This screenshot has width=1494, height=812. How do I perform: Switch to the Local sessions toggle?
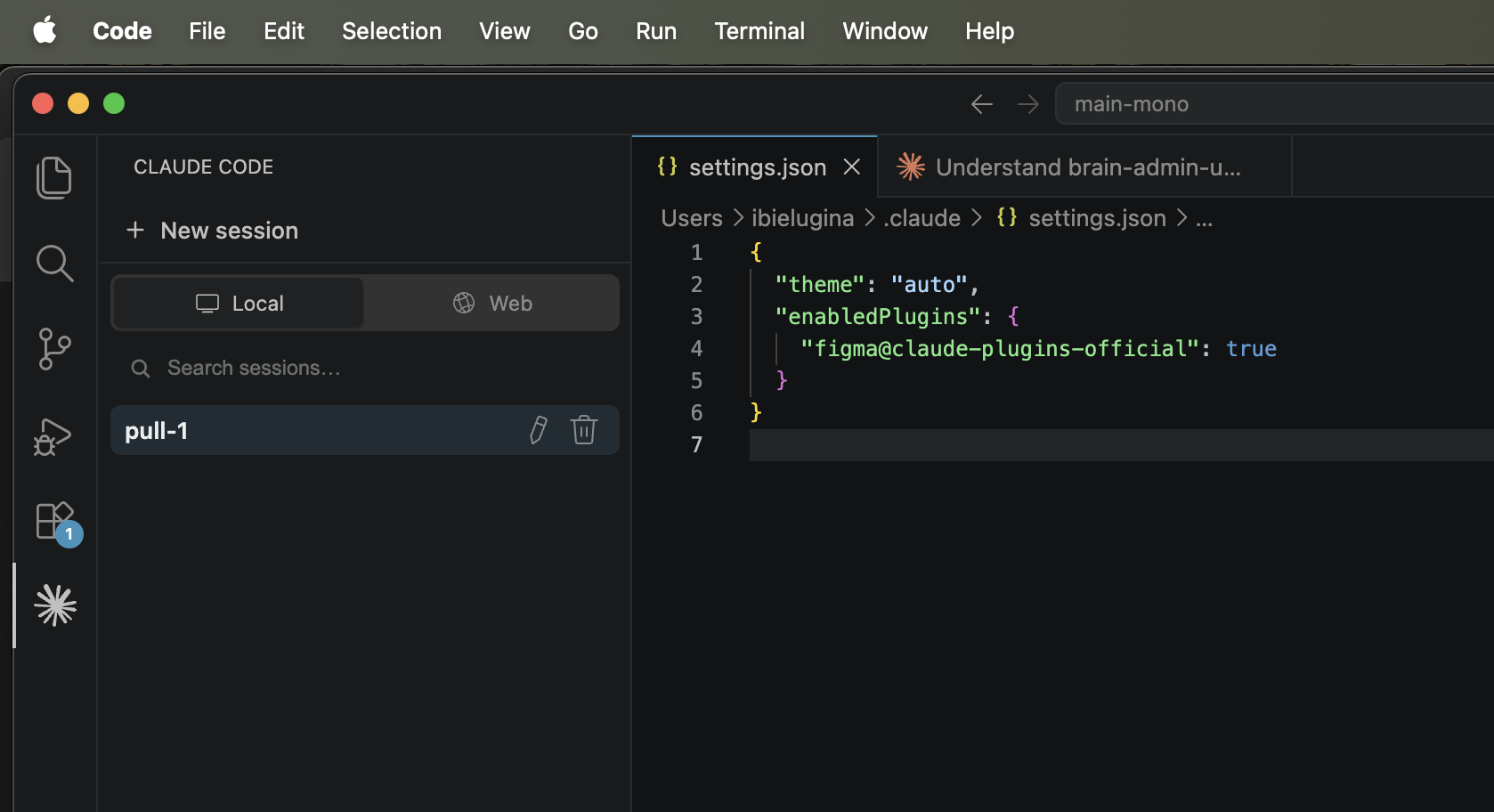pyautogui.click(x=239, y=303)
